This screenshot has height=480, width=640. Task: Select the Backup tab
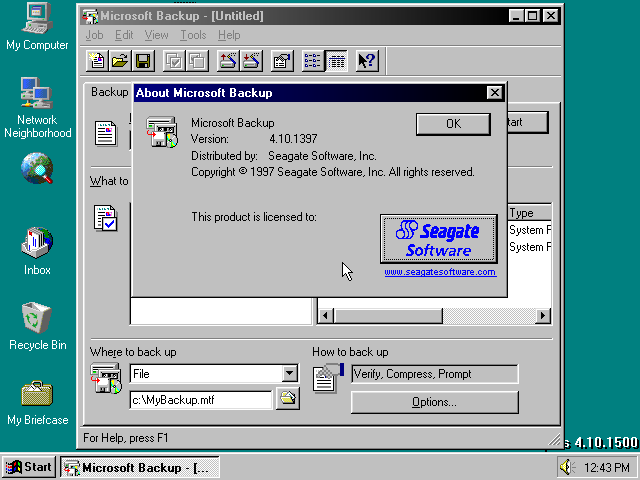[109, 92]
